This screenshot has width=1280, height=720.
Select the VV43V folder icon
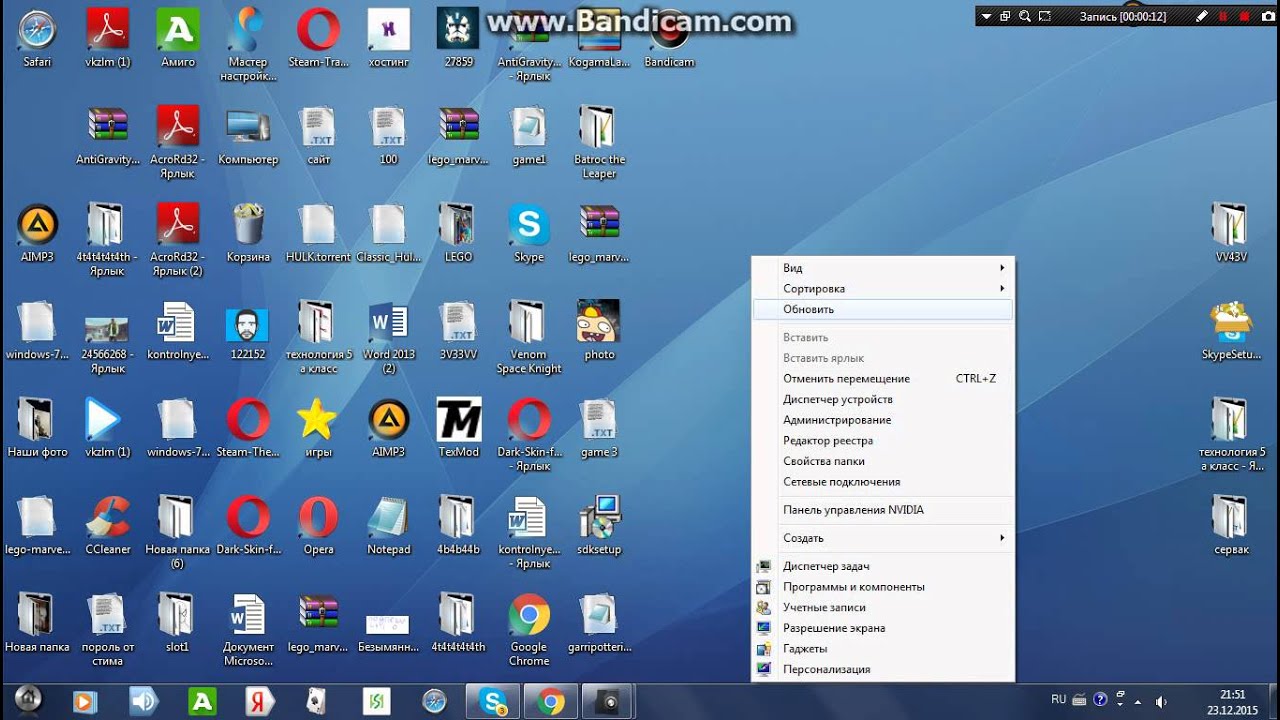pos(1231,233)
